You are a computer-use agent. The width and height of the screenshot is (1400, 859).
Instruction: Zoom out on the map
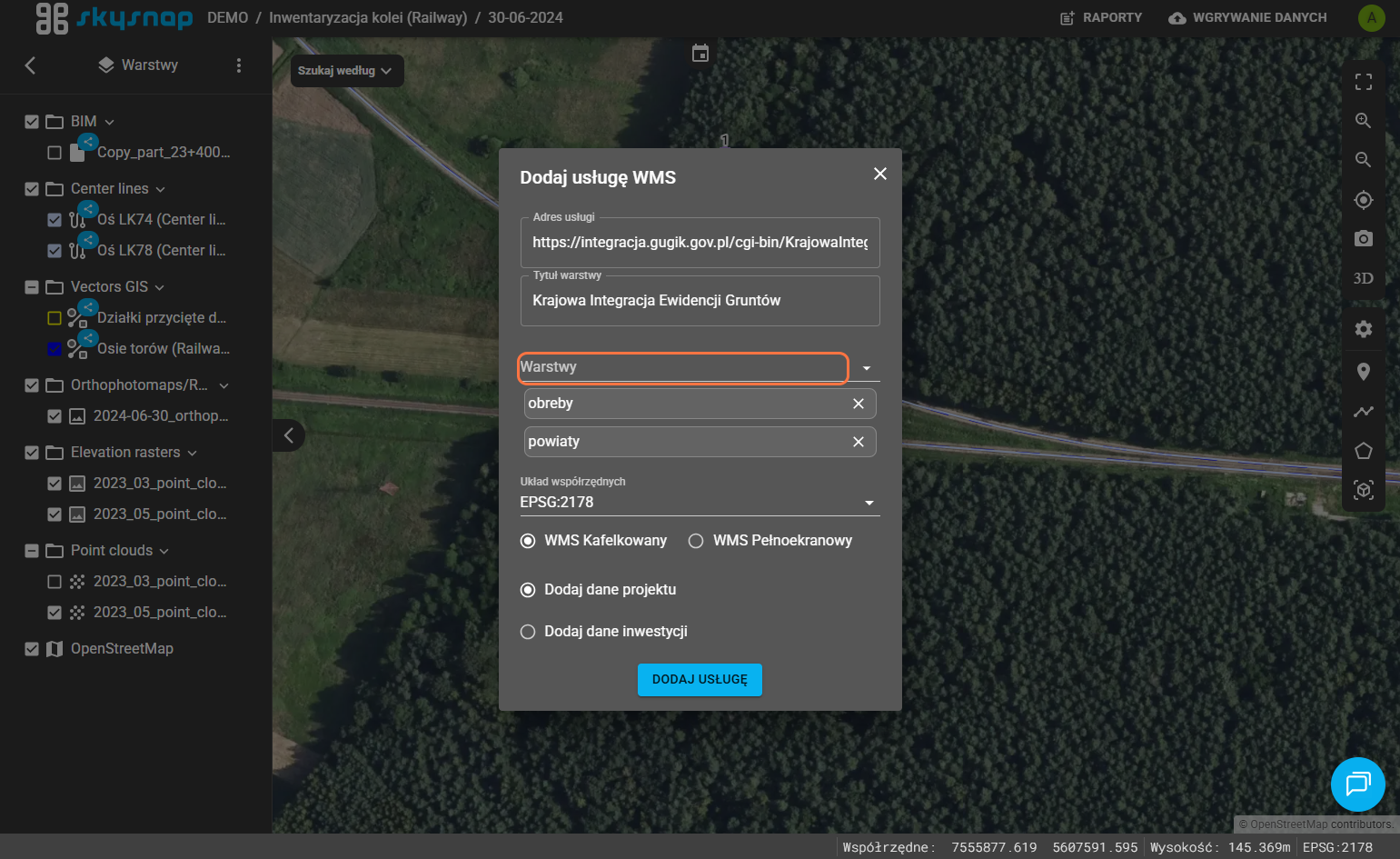pyautogui.click(x=1363, y=160)
